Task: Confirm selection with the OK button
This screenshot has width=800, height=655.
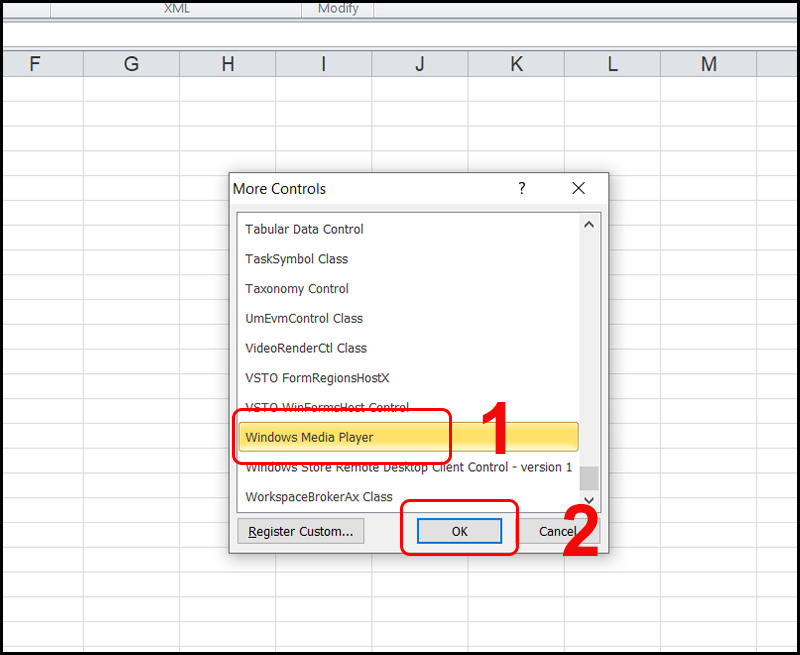Action: point(459,531)
